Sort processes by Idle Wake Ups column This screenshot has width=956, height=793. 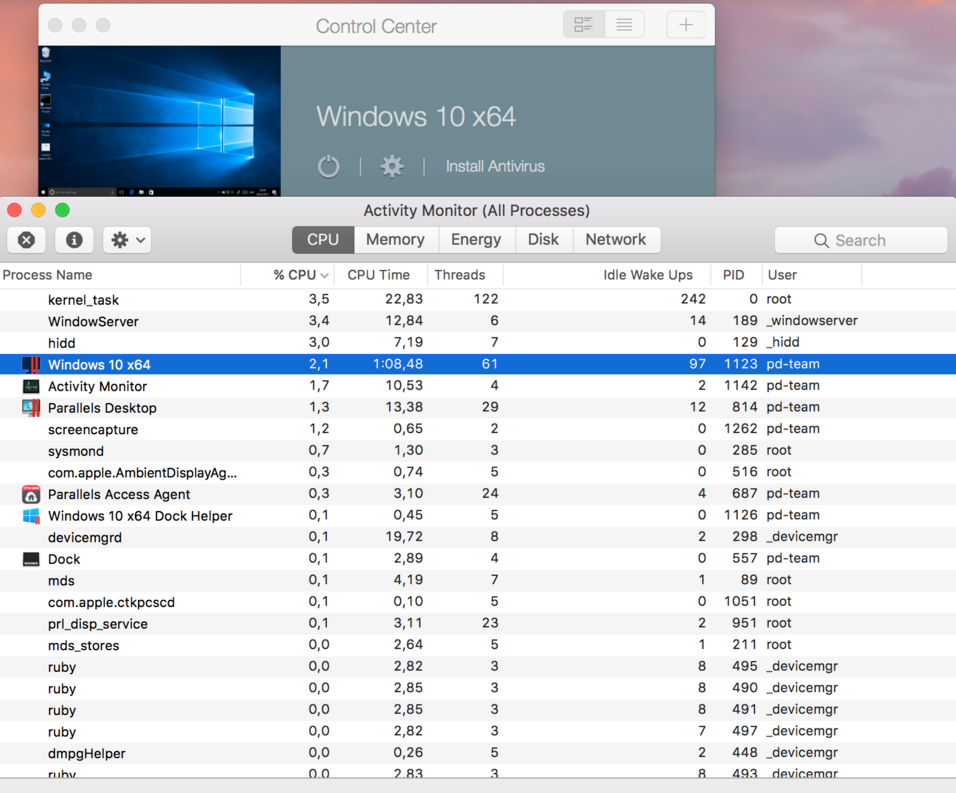click(x=647, y=275)
